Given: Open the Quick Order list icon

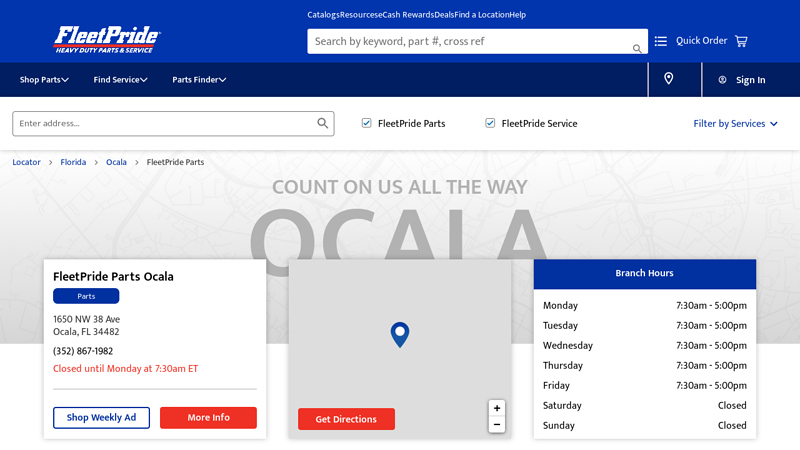Looking at the screenshot, I should coord(661,41).
